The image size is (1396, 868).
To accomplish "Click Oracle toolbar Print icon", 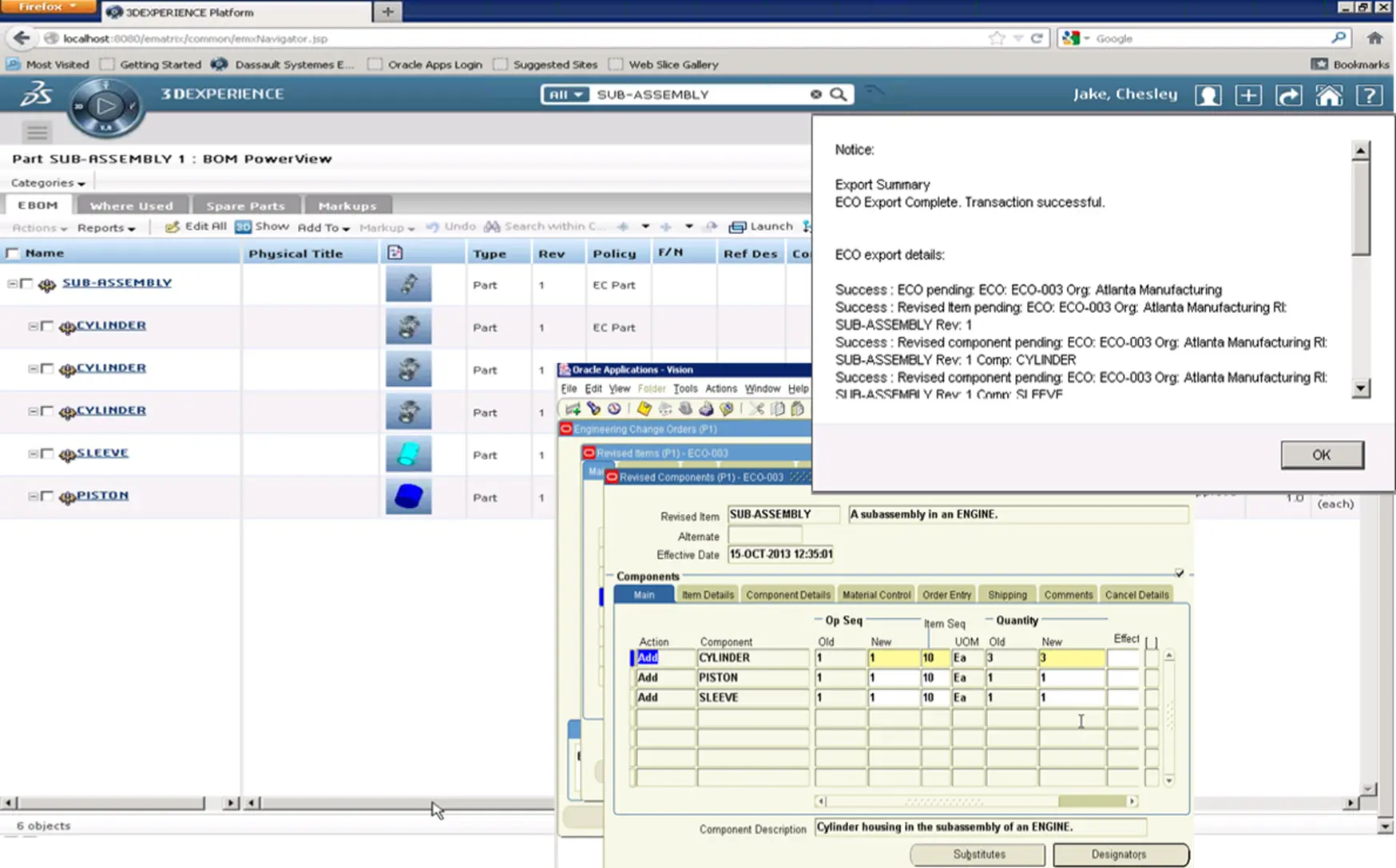I will click(x=705, y=409).
